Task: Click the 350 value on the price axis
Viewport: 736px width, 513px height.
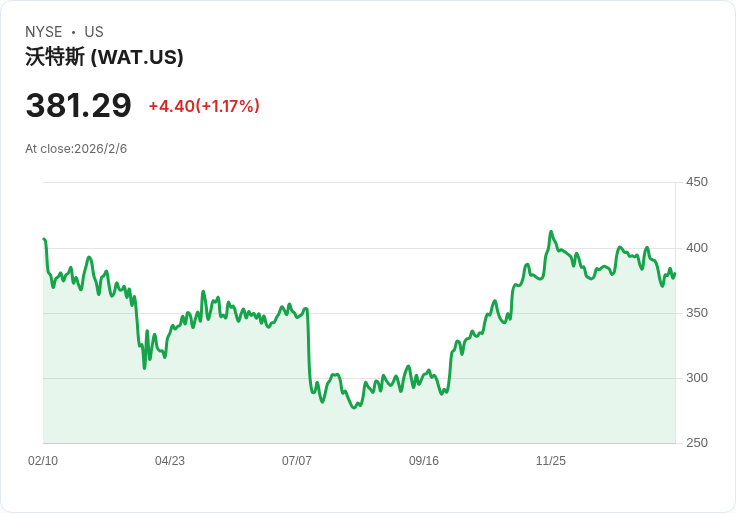Action: click(x=697, y=313)
